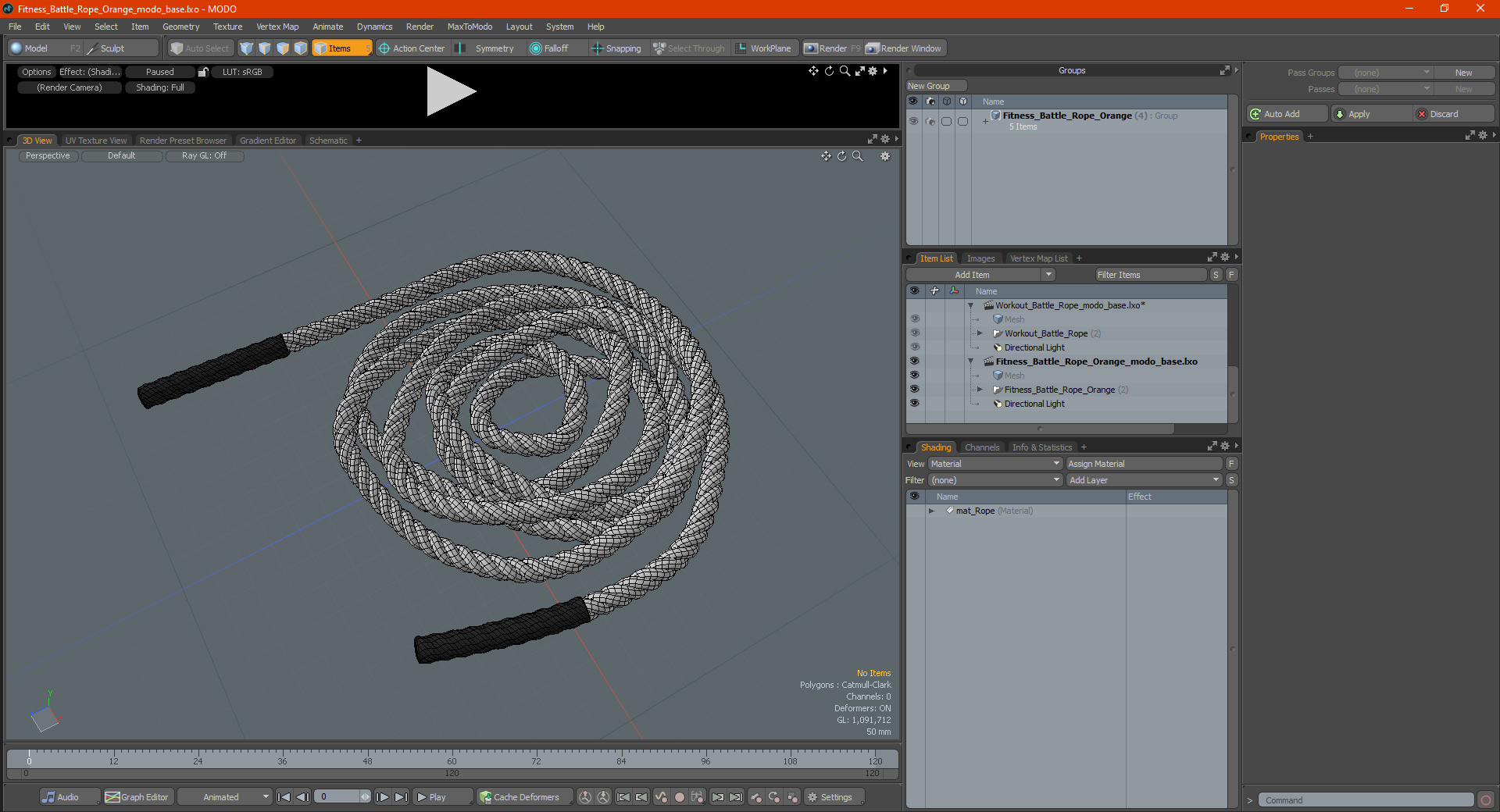Open the MaxToModo menu

point(470,27)
